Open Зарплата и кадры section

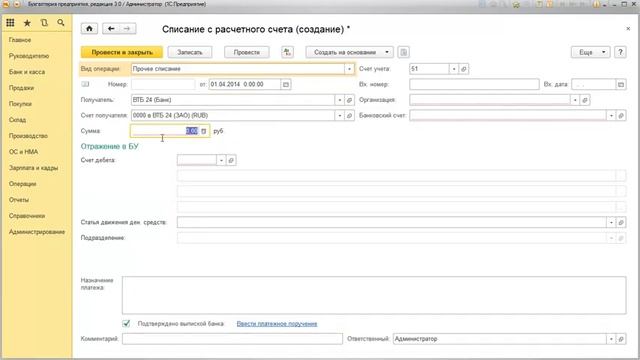pos(33,168)
